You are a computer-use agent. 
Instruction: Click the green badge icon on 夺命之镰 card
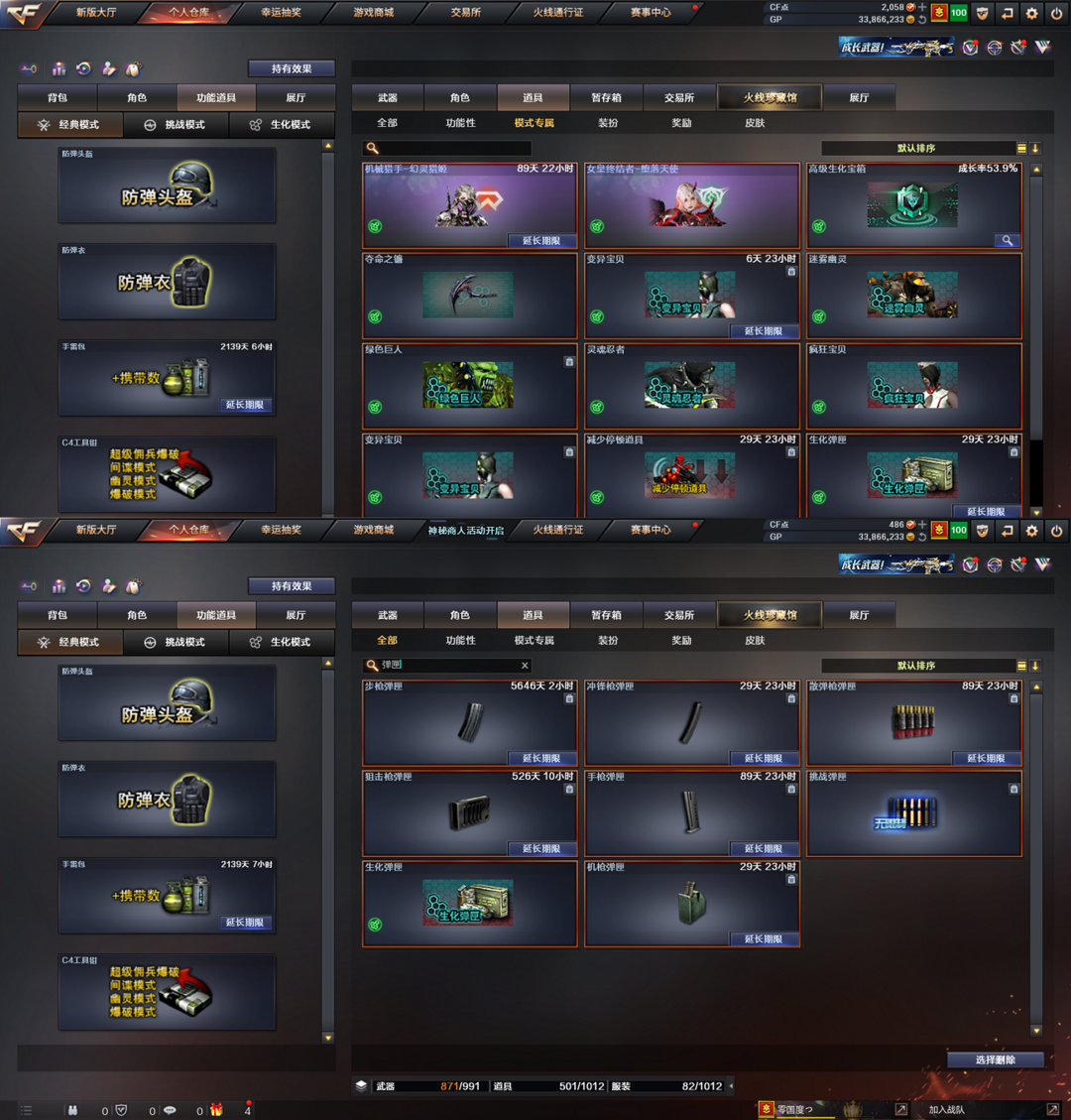tap(375, 316)
